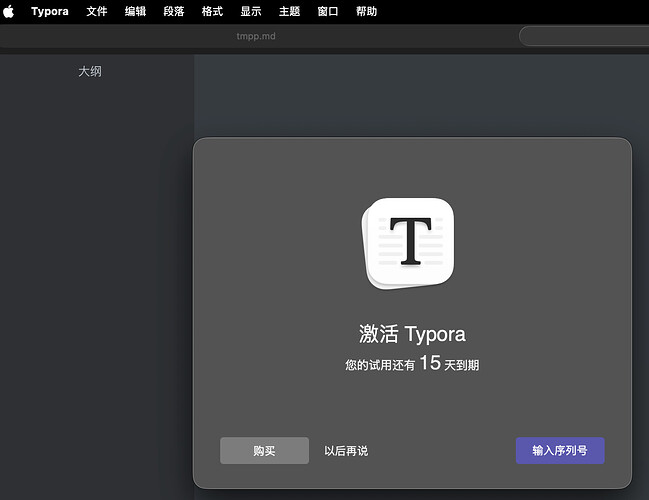Open the 文件 menu

tap(97, 11)
